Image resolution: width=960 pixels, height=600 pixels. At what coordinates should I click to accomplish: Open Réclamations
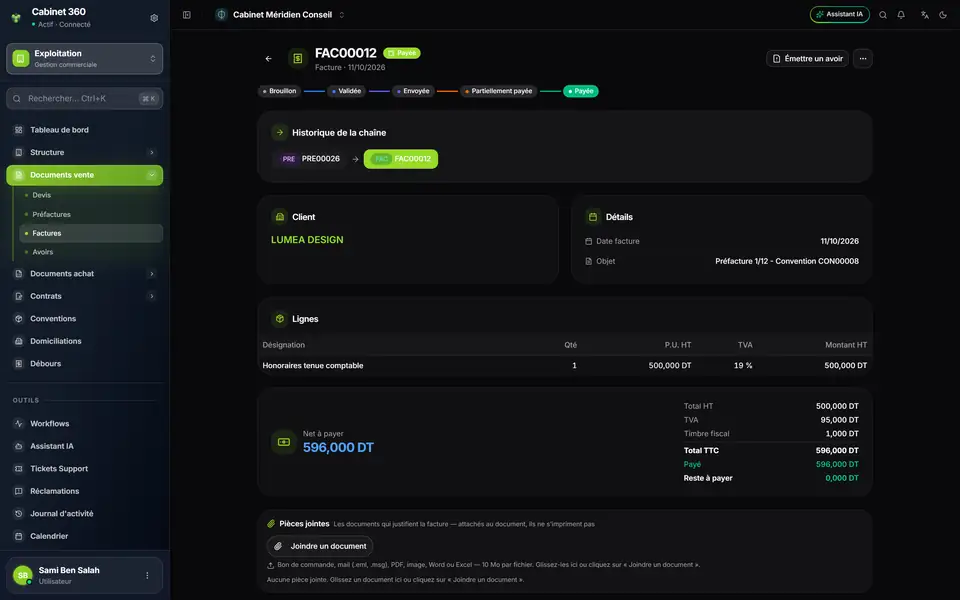tap(84, 491)
